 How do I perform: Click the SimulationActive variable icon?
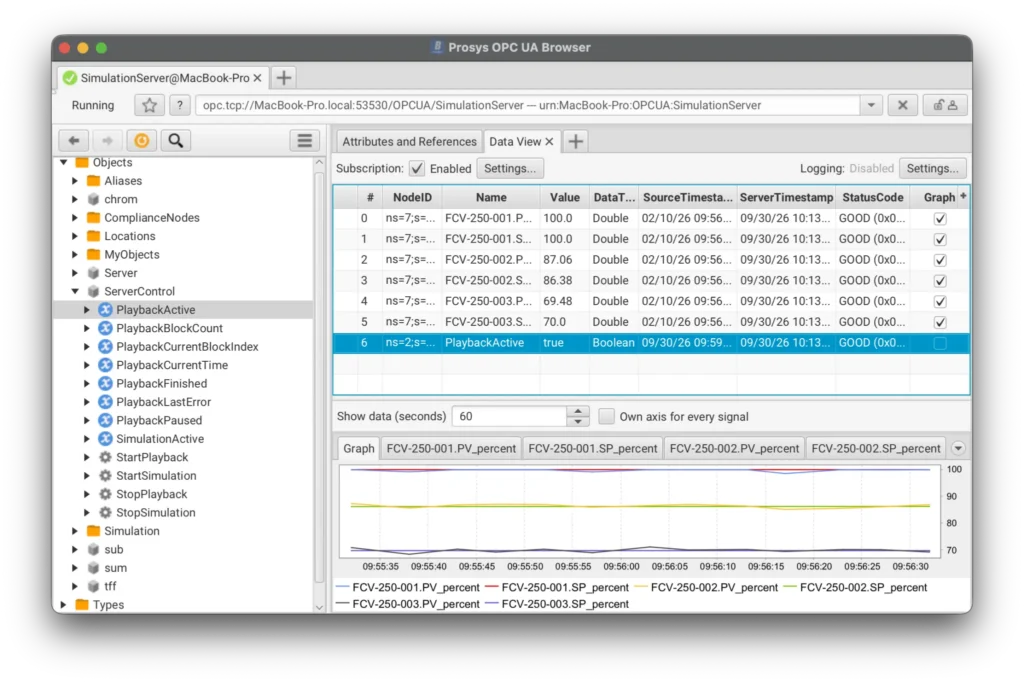pos(105,438)
